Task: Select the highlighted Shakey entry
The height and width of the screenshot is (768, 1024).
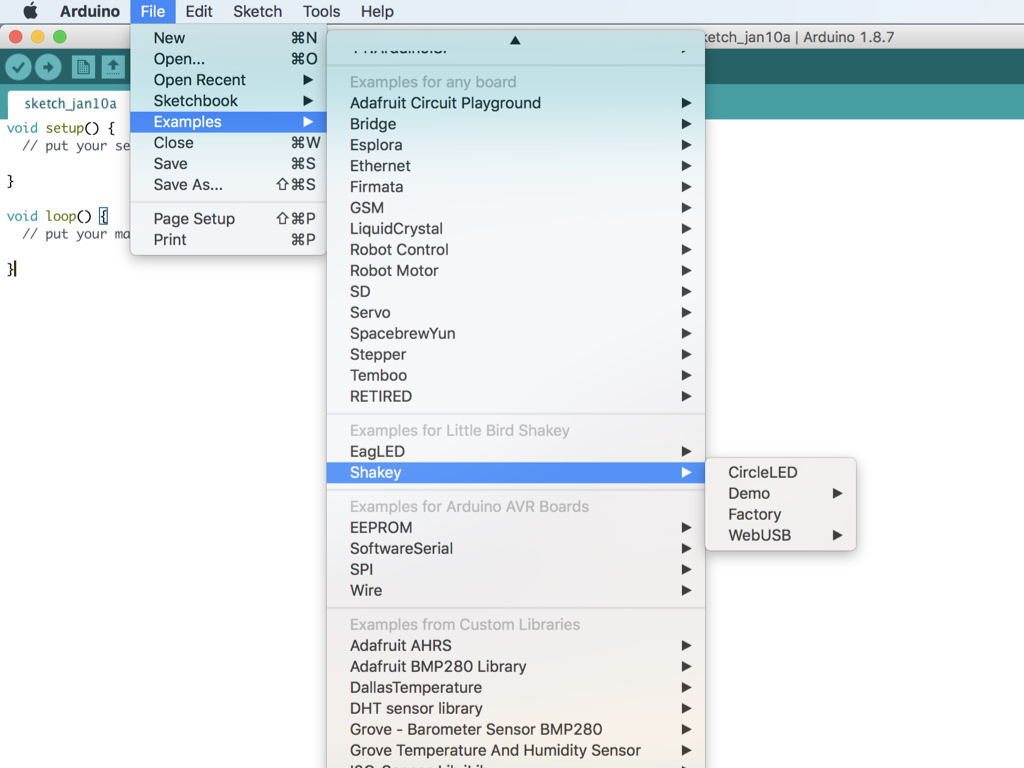Action: coord(515,472)
